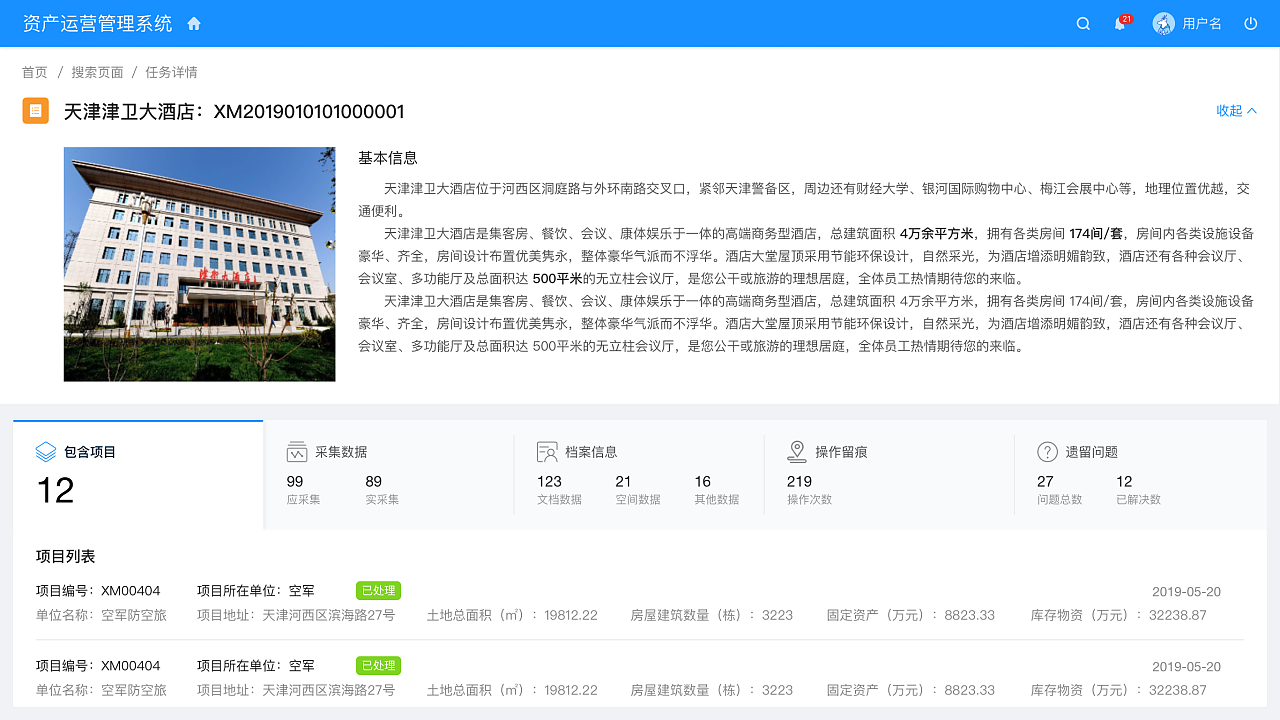Click the orange document icon beside hotel title
Screen dimensions: 1280x720
point(35,111)
